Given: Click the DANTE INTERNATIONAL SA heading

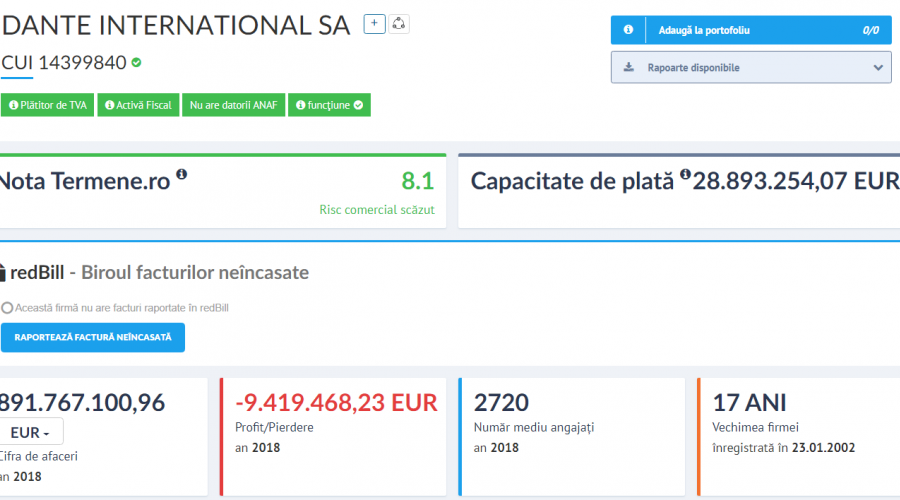Looking at the screenshot, I should 176,26.
